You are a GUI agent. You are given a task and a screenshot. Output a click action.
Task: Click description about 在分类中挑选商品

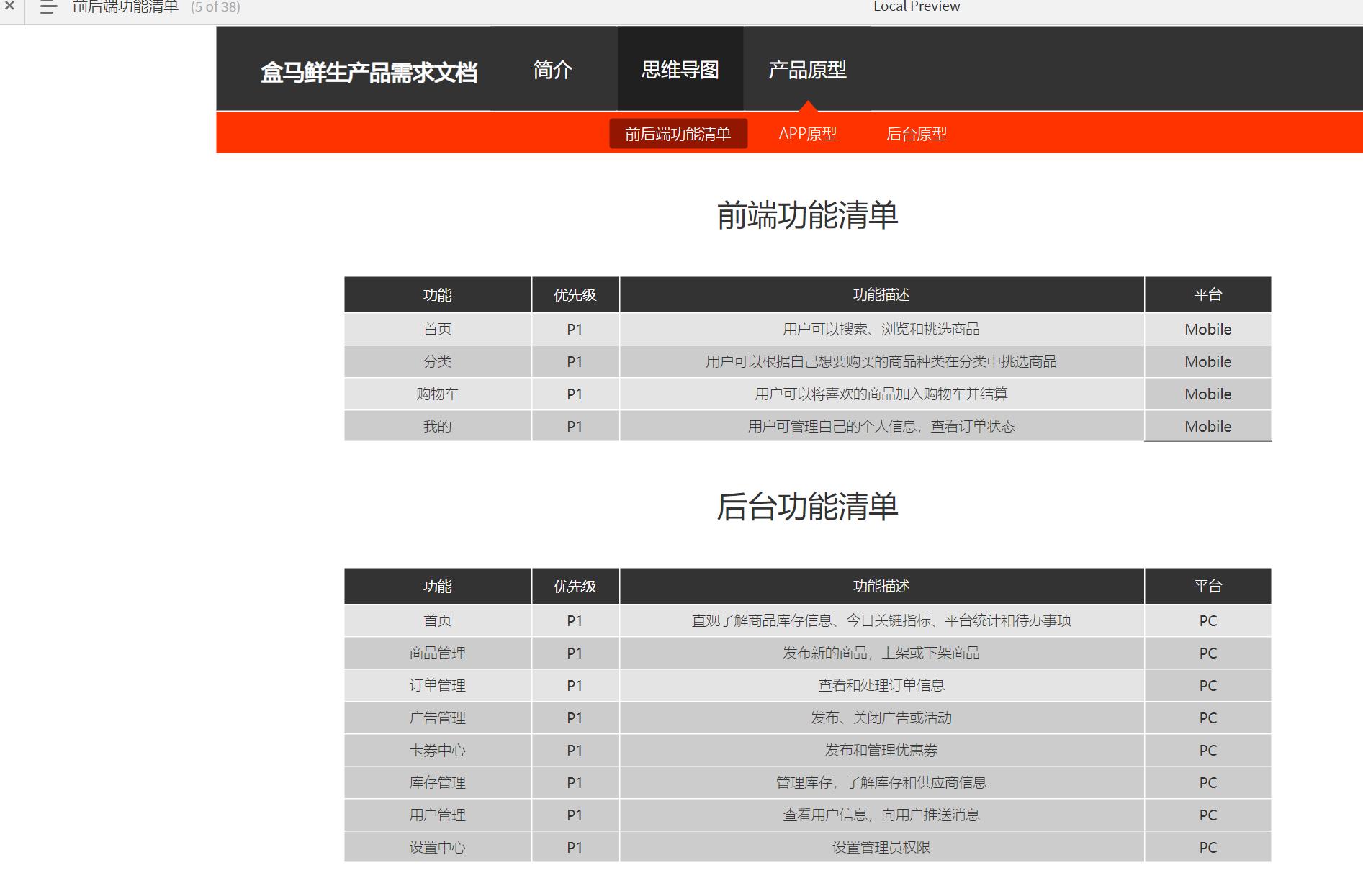[881, 362]
